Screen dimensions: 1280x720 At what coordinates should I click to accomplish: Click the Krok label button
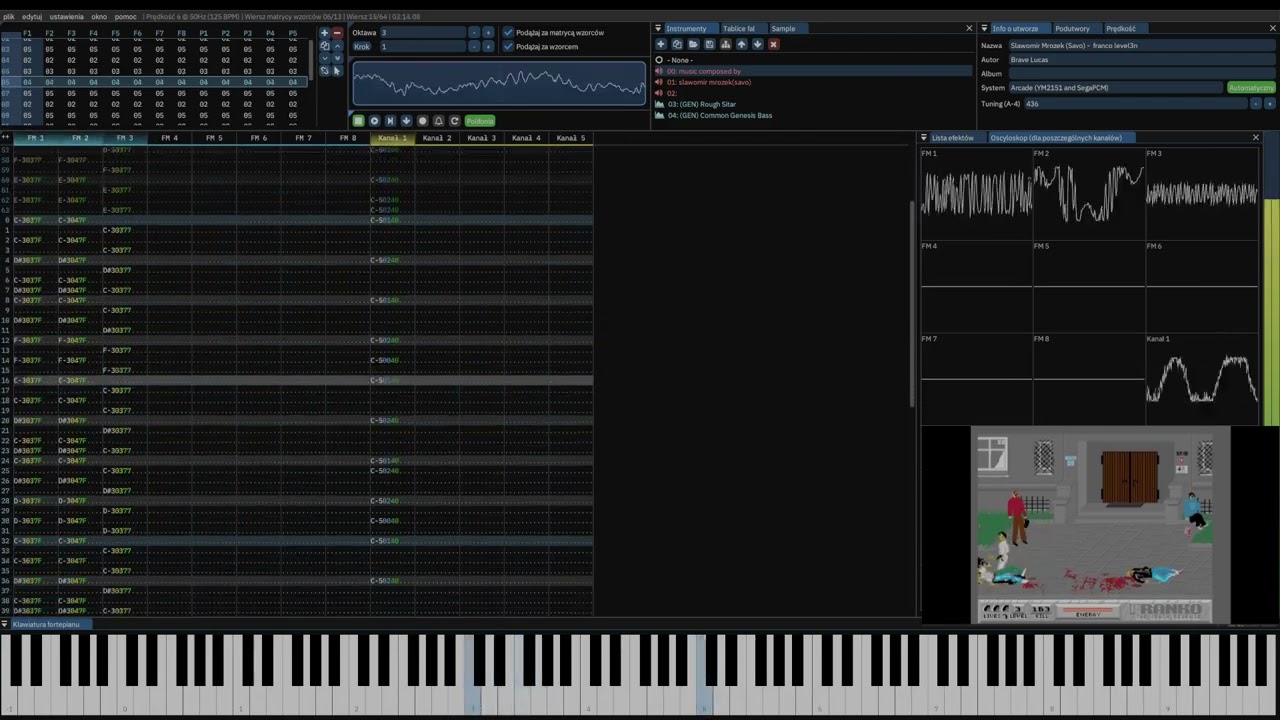pos(362,46)
